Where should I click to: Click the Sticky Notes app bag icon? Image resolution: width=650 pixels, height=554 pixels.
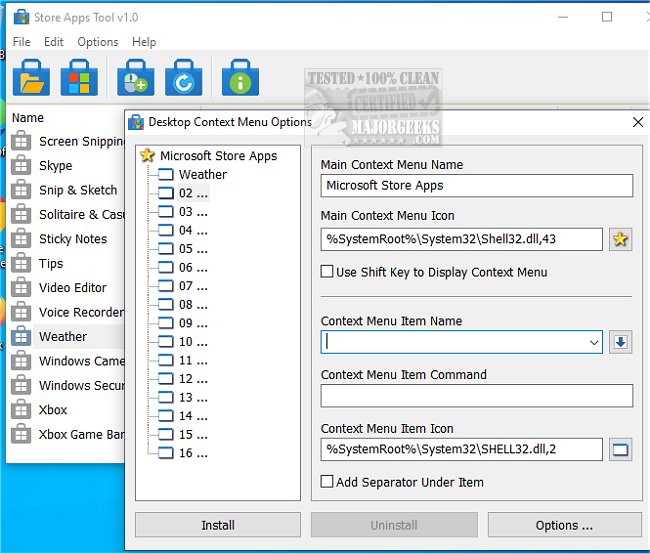21,239
